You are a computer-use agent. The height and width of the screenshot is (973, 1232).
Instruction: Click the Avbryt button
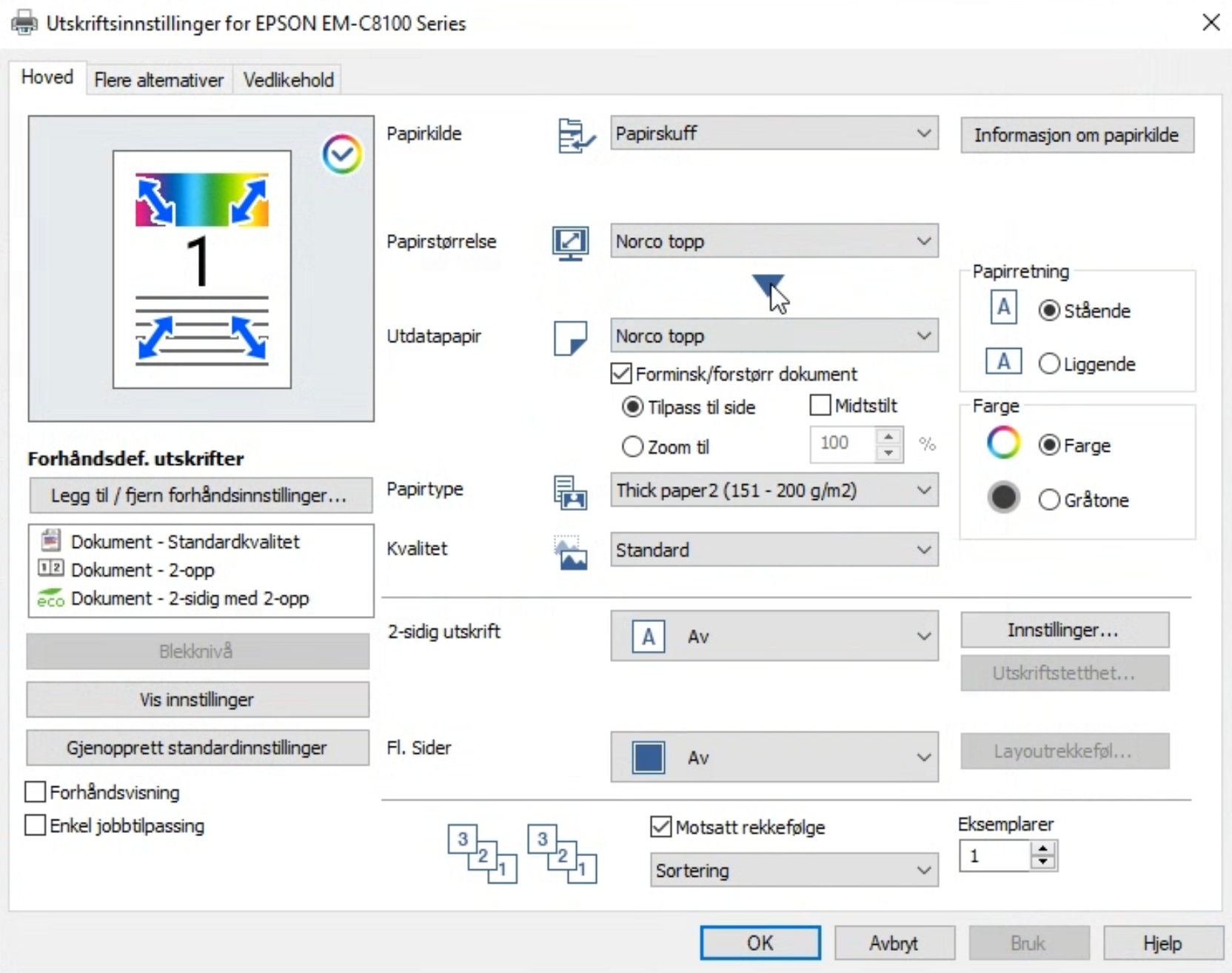[894, 943]
